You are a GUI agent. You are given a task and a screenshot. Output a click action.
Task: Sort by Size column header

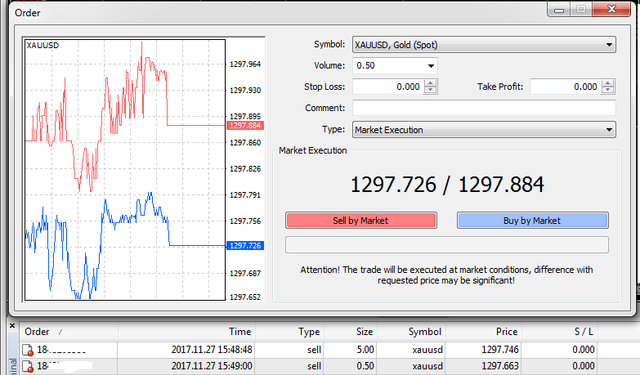coord(350,332)
